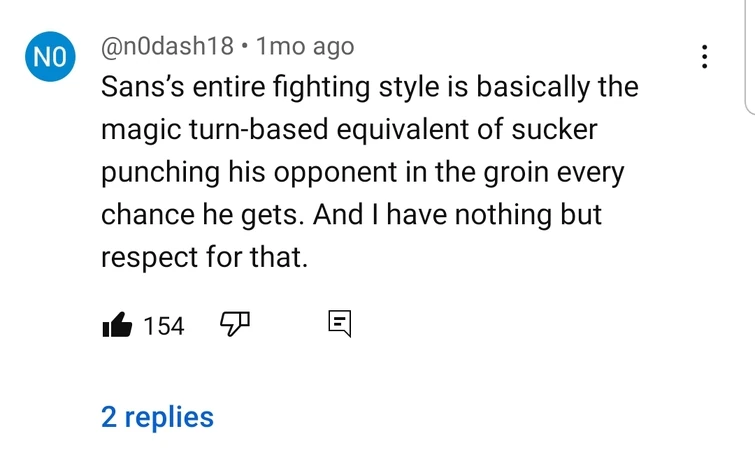Click the line starting "punching his opponent"
Viewport: 755px width, 473px height.
coord(362,172)
